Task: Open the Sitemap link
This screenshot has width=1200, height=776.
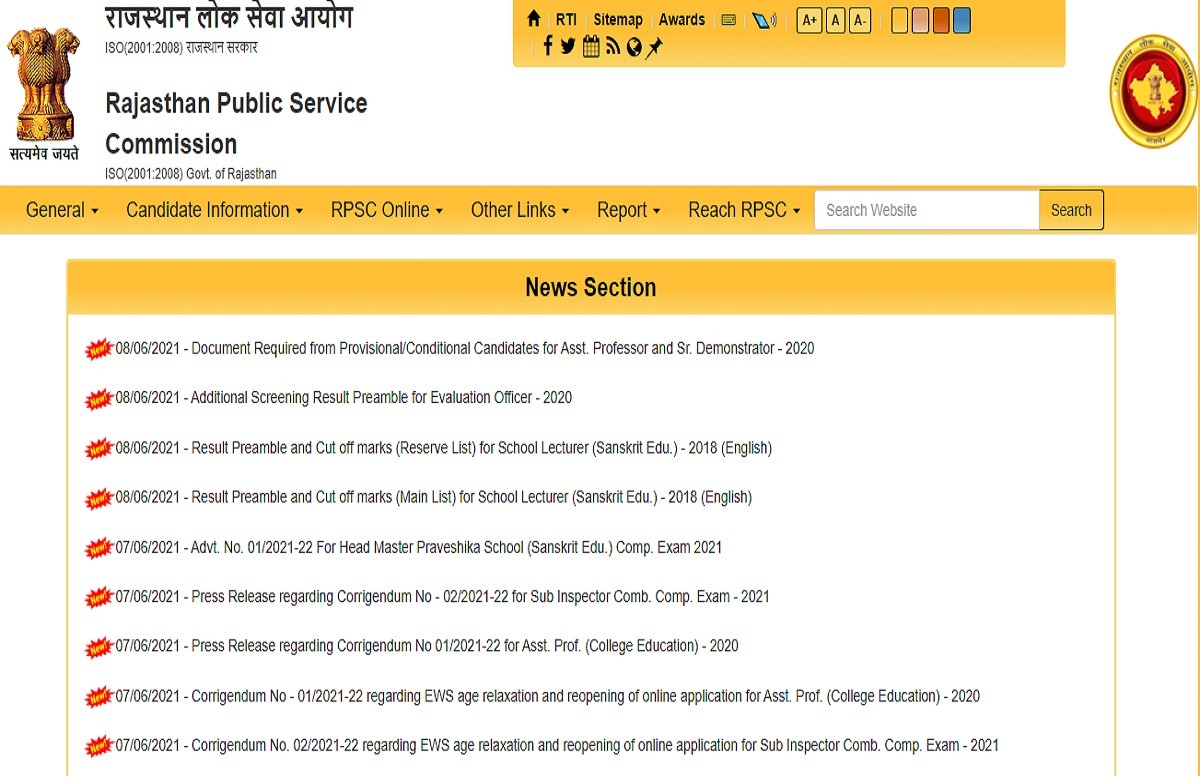Action: click(x=617, y=20)
